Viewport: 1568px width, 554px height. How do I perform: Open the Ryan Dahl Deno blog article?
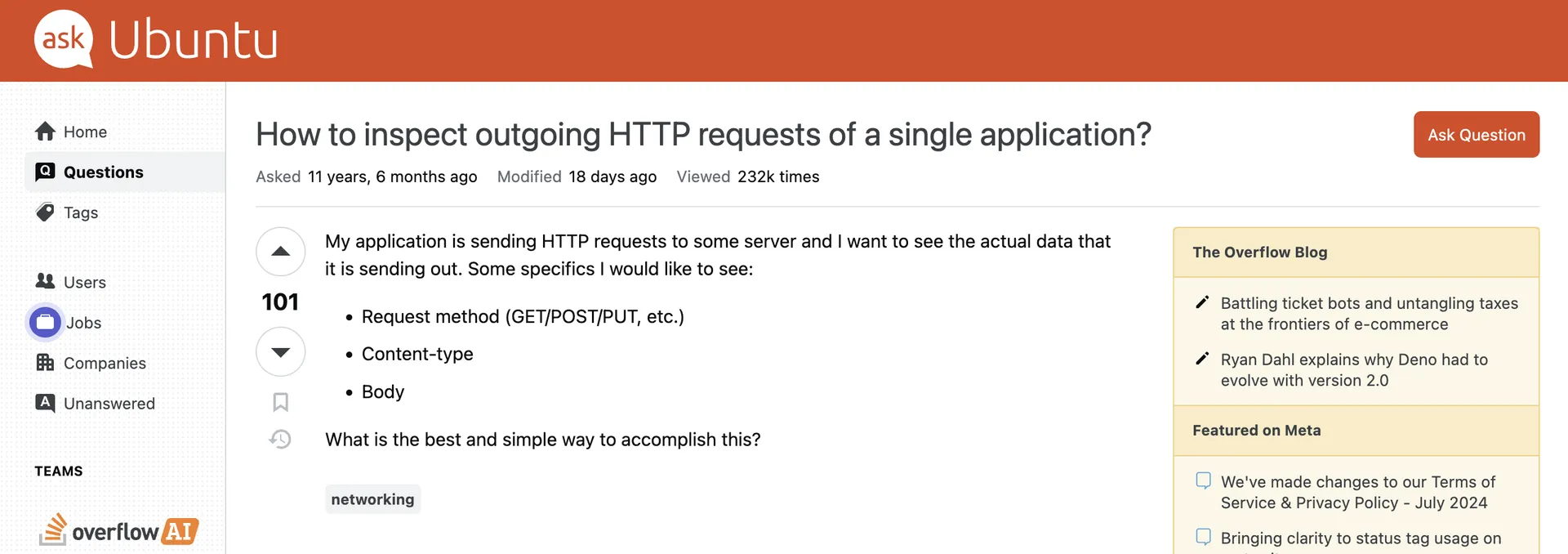click(1354, 370)
